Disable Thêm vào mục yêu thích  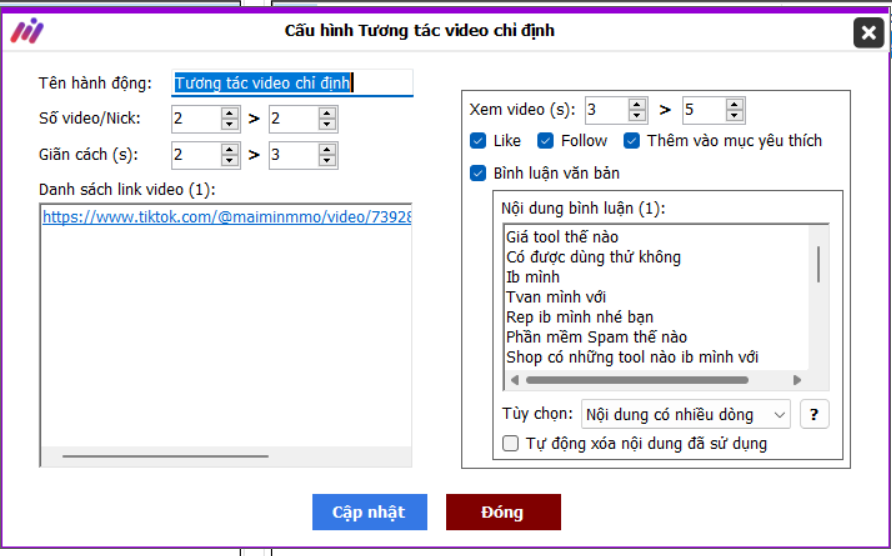tap(632, 141)
